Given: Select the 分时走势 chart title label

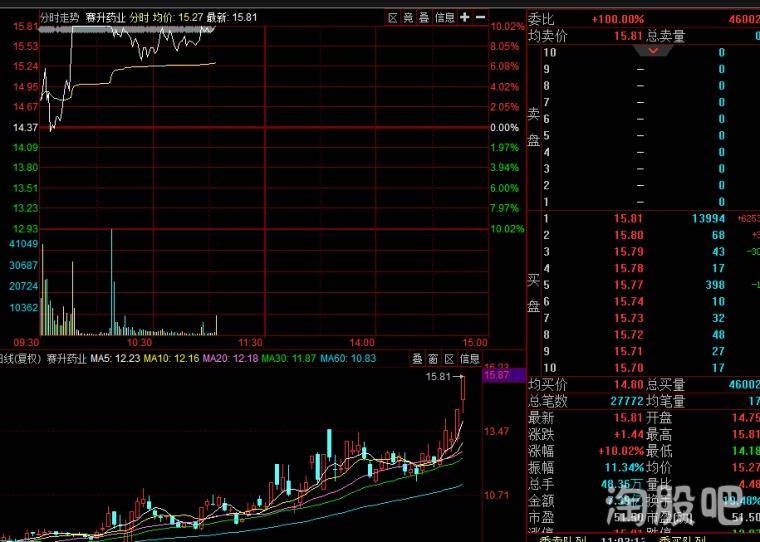Looking at the screenshot, I should tap(60, 18).
